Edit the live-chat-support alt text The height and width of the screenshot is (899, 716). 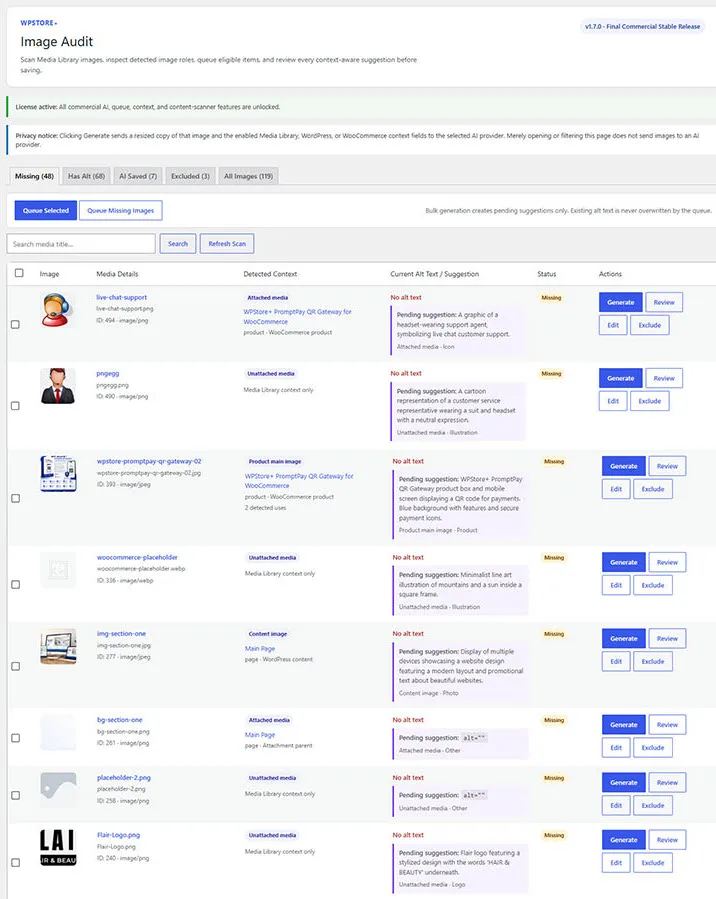[613, 325]
